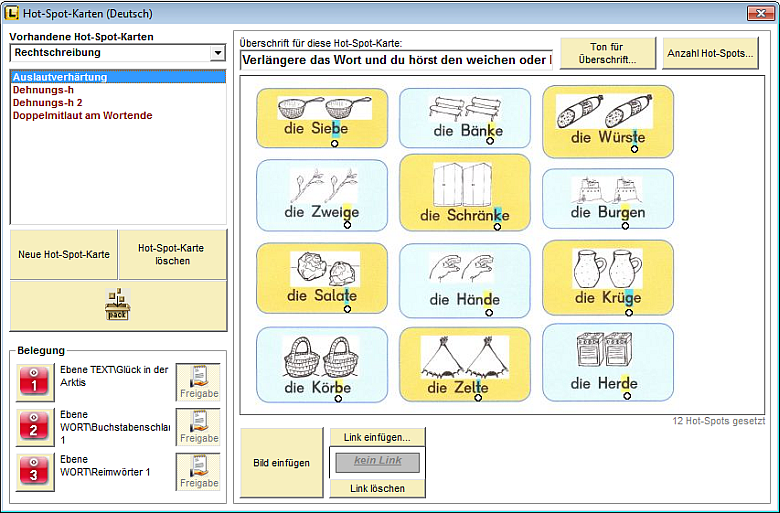This screenshot has height=513, width=780.
Task: Click the red number 2 Belegung icon
Action: 34,427
